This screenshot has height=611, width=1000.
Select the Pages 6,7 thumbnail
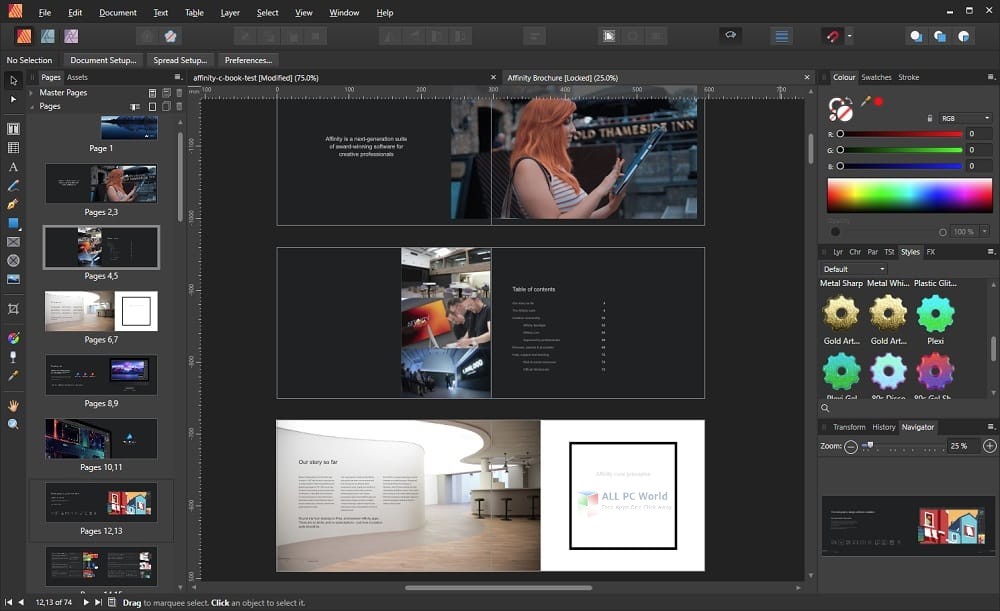[x=101, y=311]
